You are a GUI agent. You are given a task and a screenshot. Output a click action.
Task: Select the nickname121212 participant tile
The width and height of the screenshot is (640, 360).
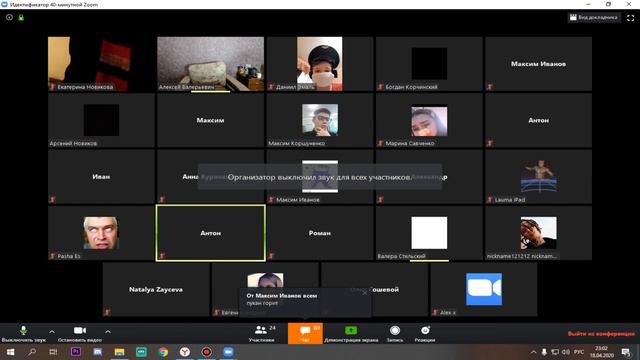[538, 233]
